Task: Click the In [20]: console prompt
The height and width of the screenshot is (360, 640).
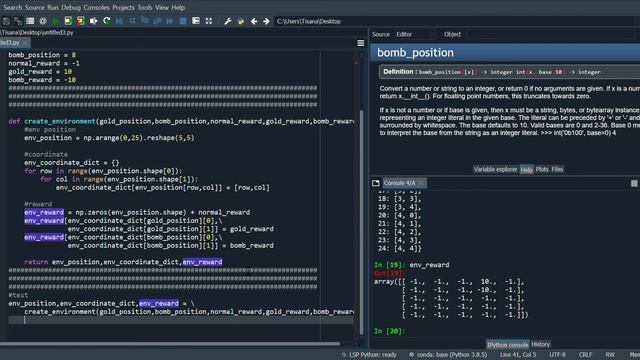Action: 390,331
